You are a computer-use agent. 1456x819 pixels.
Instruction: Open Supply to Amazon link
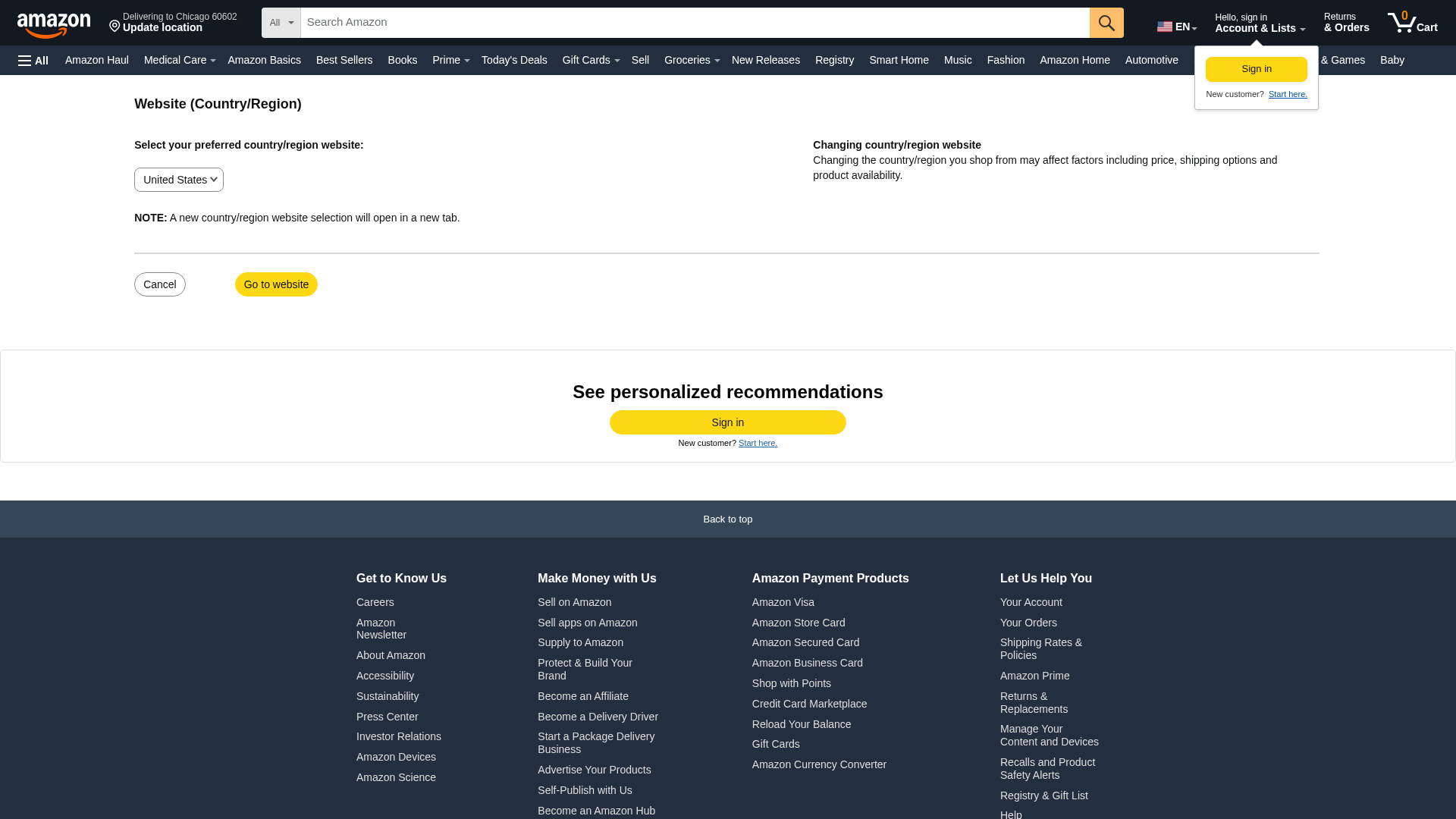click(580, 642)
